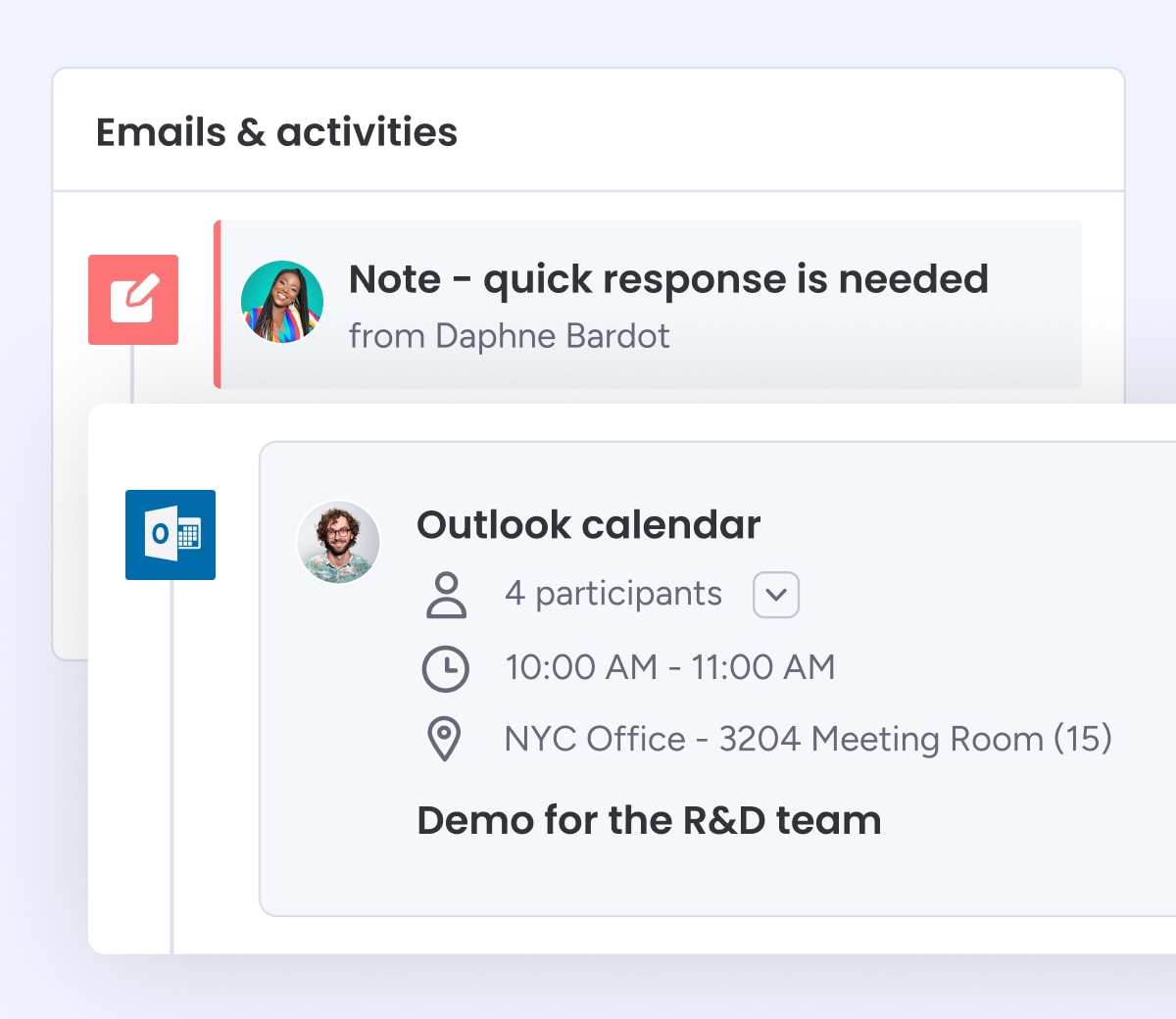Click the participants person icon
Image resolution: width=1176 pixels, height=1019 pixels.
[x=446, y=595]
